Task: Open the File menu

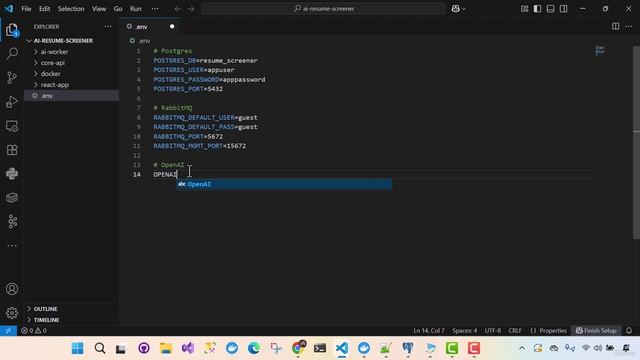Action: [x=26, y=9]
